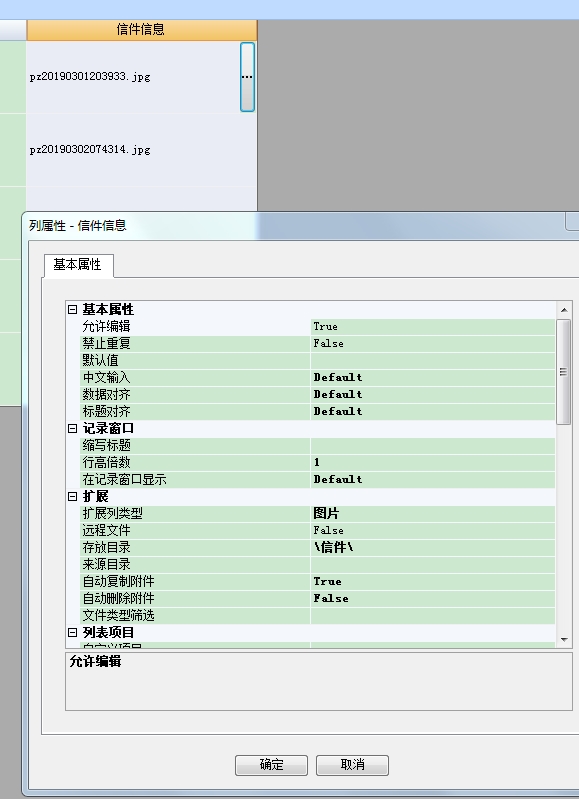
Task: Collapse the 列表项目 property group
Action: tap(72, 632)
